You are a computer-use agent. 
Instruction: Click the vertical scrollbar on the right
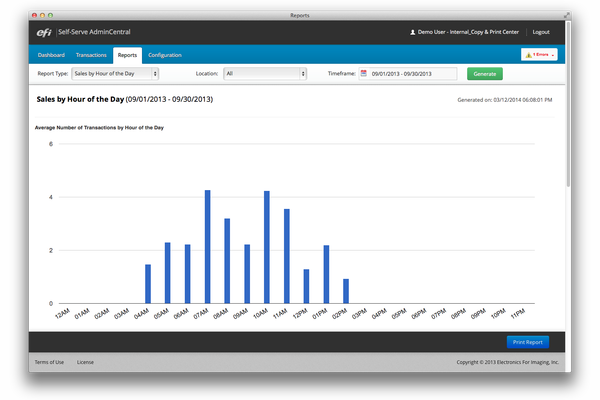568,103
